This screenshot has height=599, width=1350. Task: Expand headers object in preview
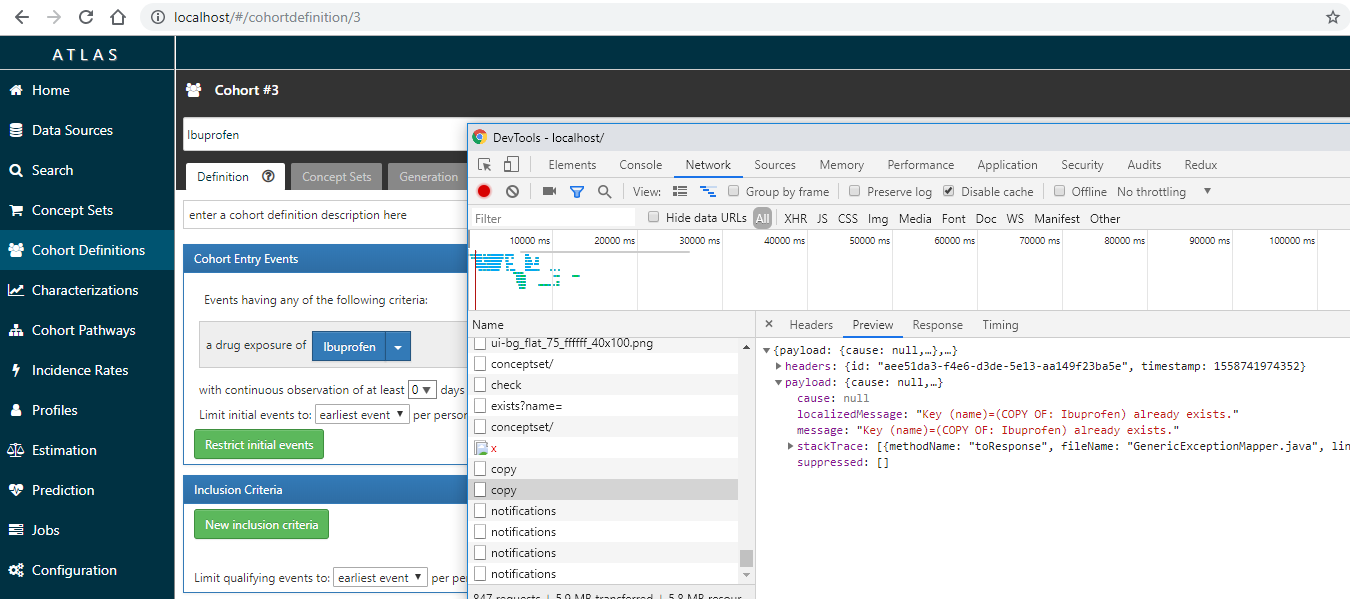click(779, 367)
